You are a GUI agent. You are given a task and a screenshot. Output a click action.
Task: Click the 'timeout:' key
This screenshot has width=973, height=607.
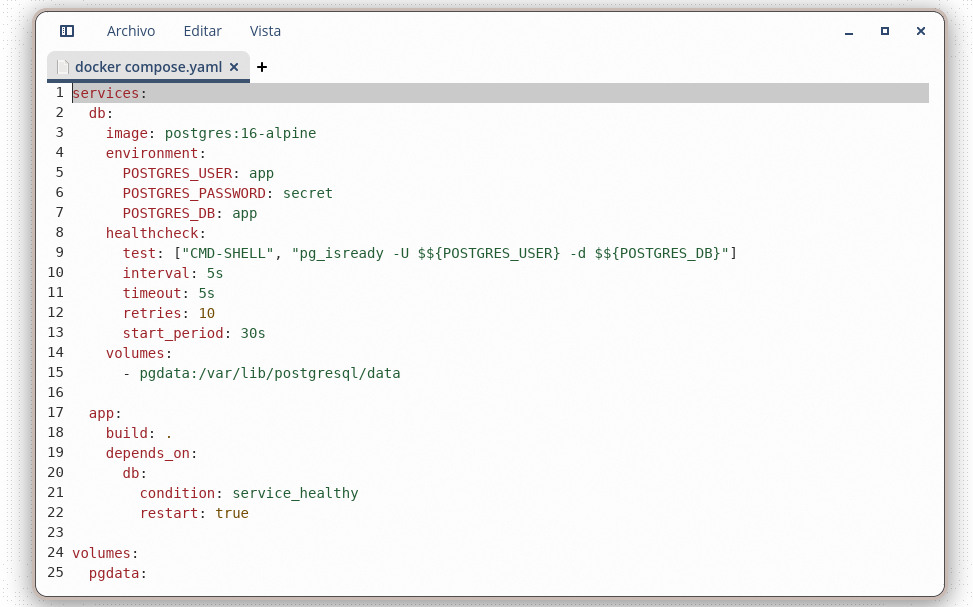click(x=156, y=293)
